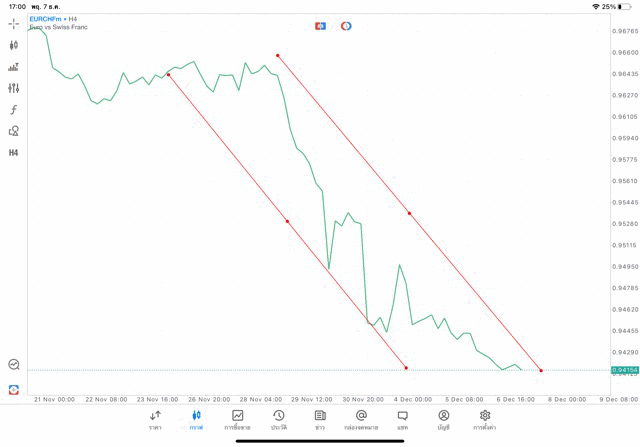The image size is (640, 447).
Task: Tap the chart bubble icon at lower left
Action: [x=14, y=365]
